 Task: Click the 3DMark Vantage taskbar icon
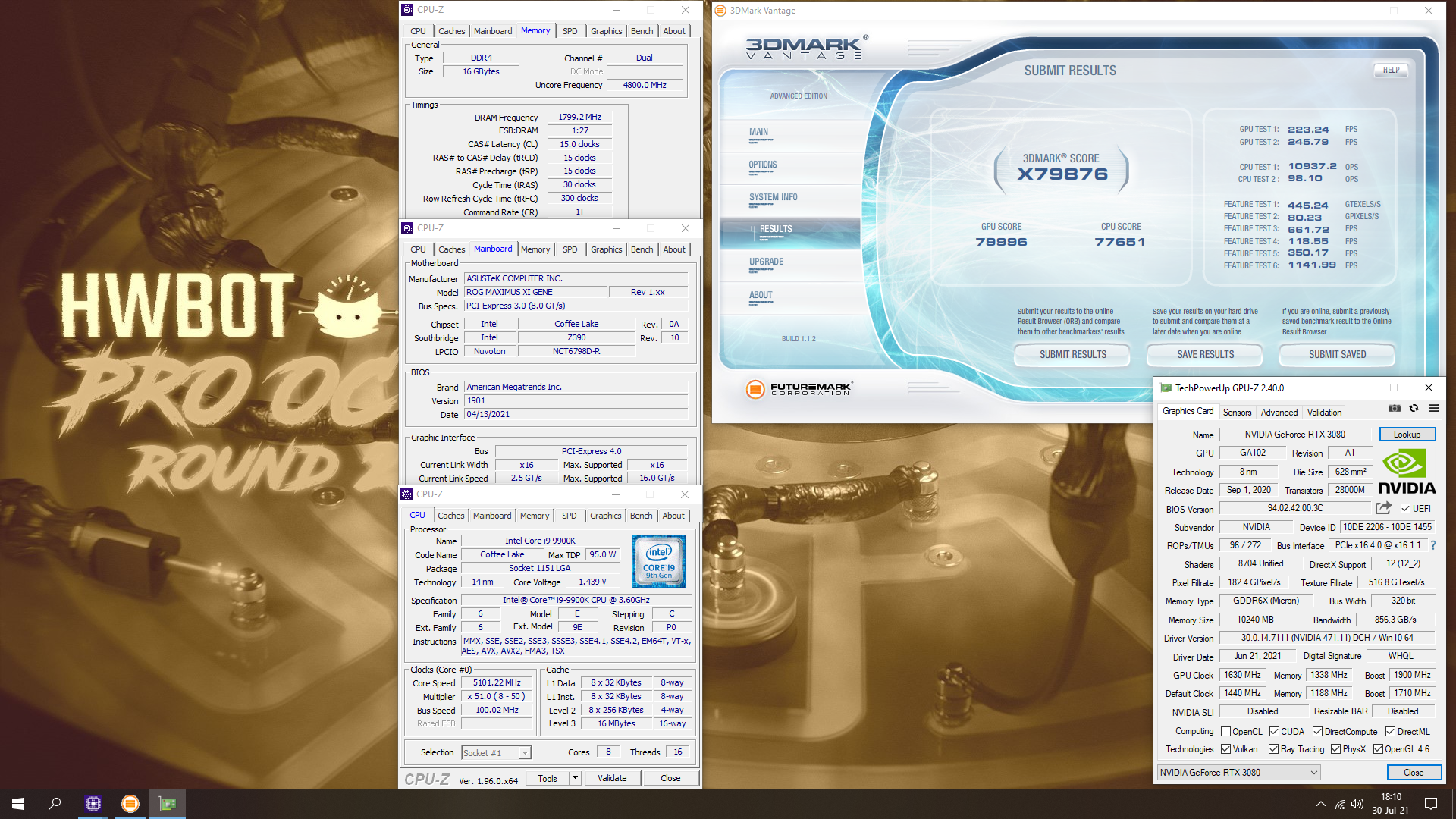coord(130,803)
